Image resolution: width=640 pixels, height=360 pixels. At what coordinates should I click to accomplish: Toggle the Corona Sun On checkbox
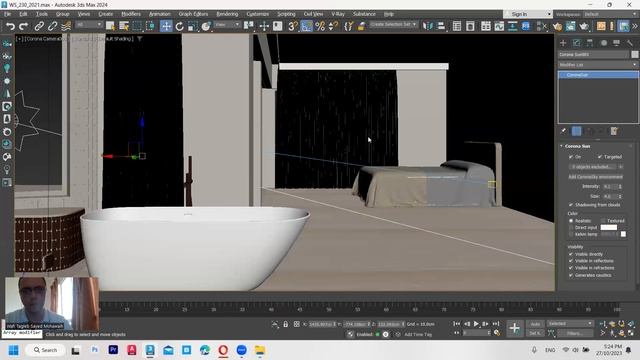[x=571, y=157]
